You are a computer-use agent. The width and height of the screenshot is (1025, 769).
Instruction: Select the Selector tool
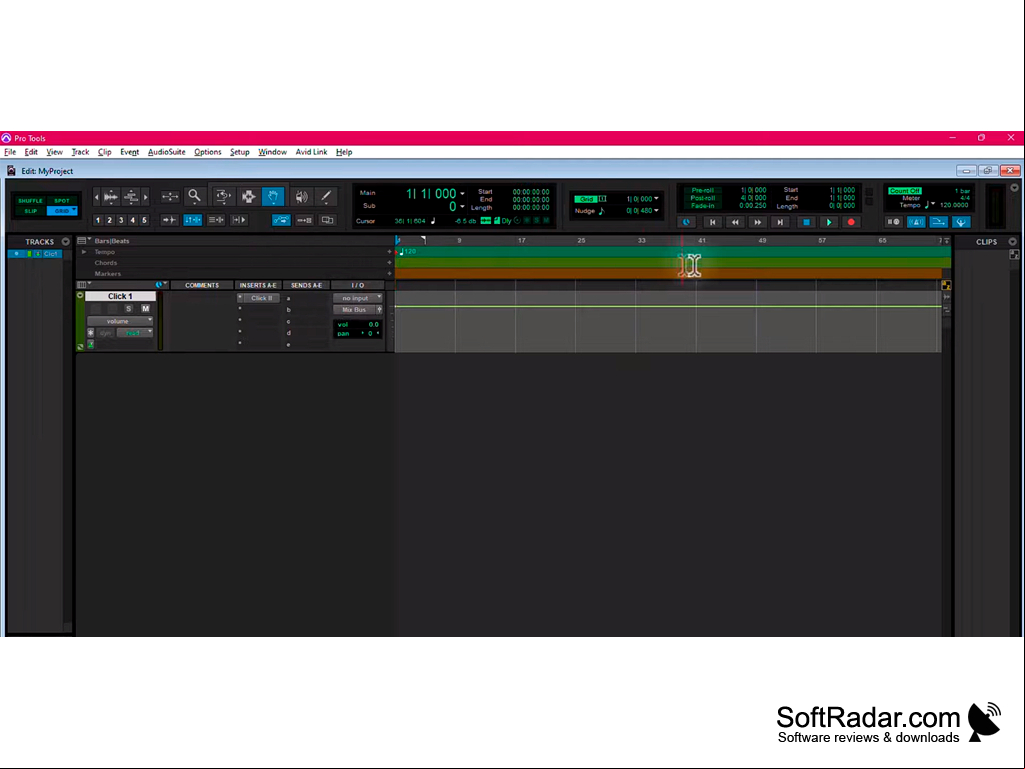[248, 196]
